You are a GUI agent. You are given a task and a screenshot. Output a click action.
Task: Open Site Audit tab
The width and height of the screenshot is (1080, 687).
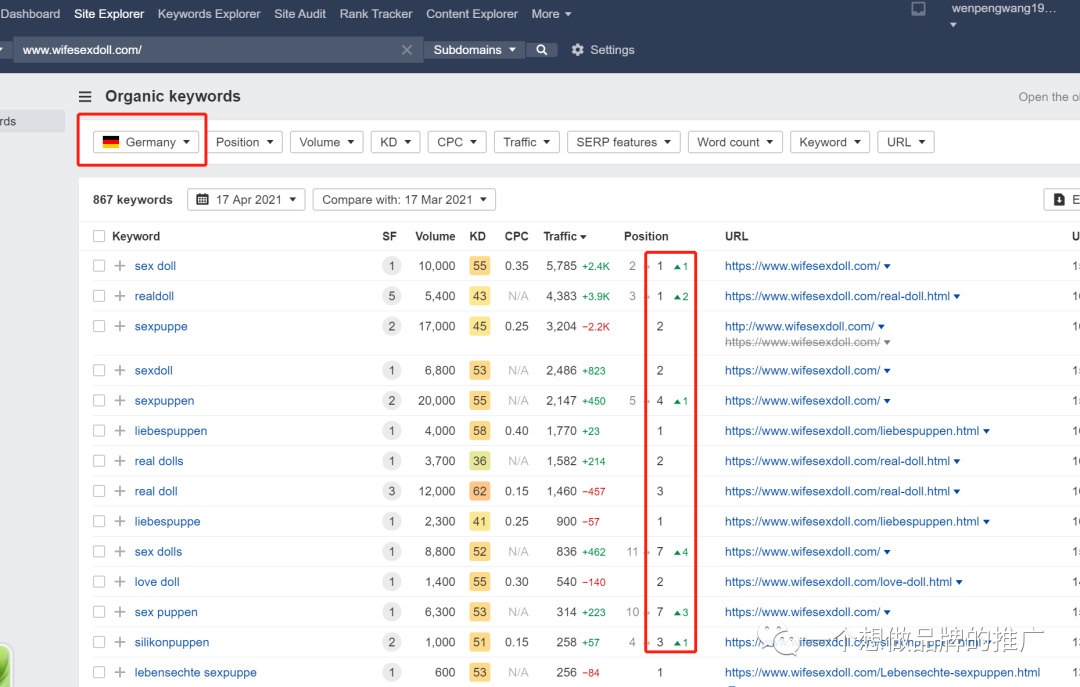300,14
